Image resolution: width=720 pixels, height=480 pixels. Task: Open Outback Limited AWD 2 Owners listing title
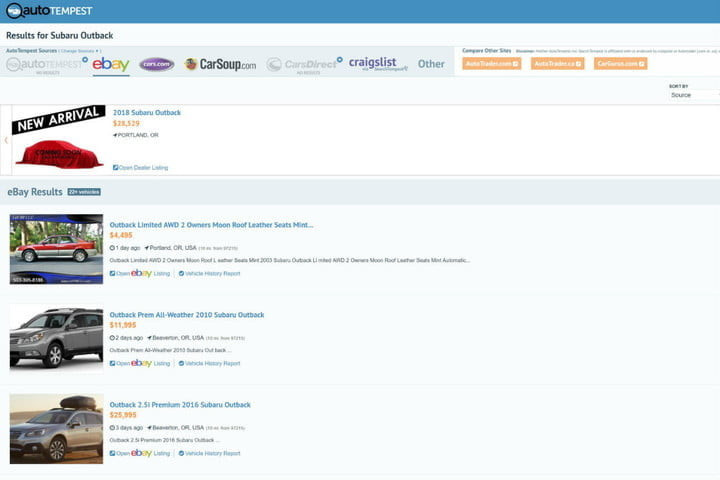coord(211,225)
